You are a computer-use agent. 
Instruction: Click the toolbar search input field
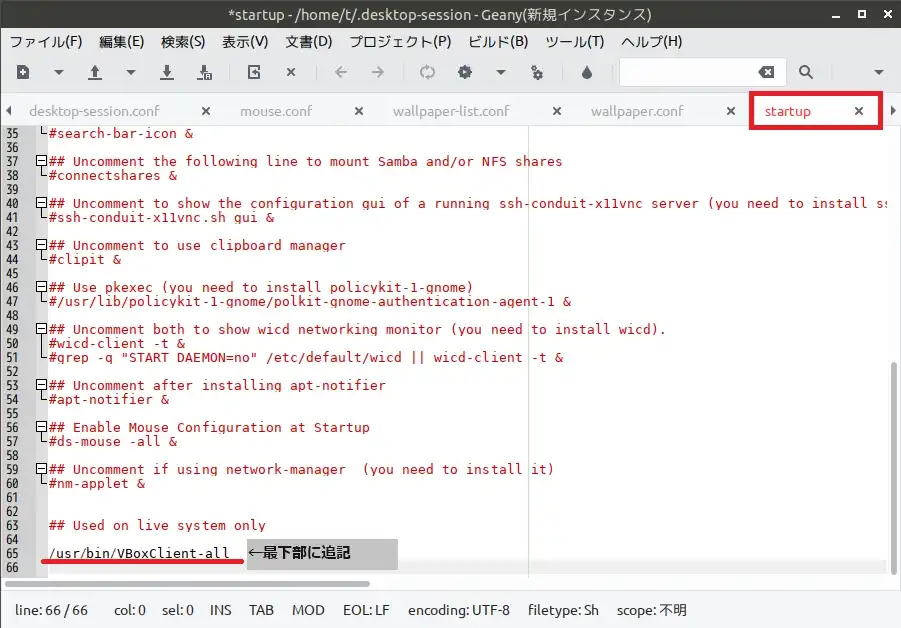(x=686, y=72)
